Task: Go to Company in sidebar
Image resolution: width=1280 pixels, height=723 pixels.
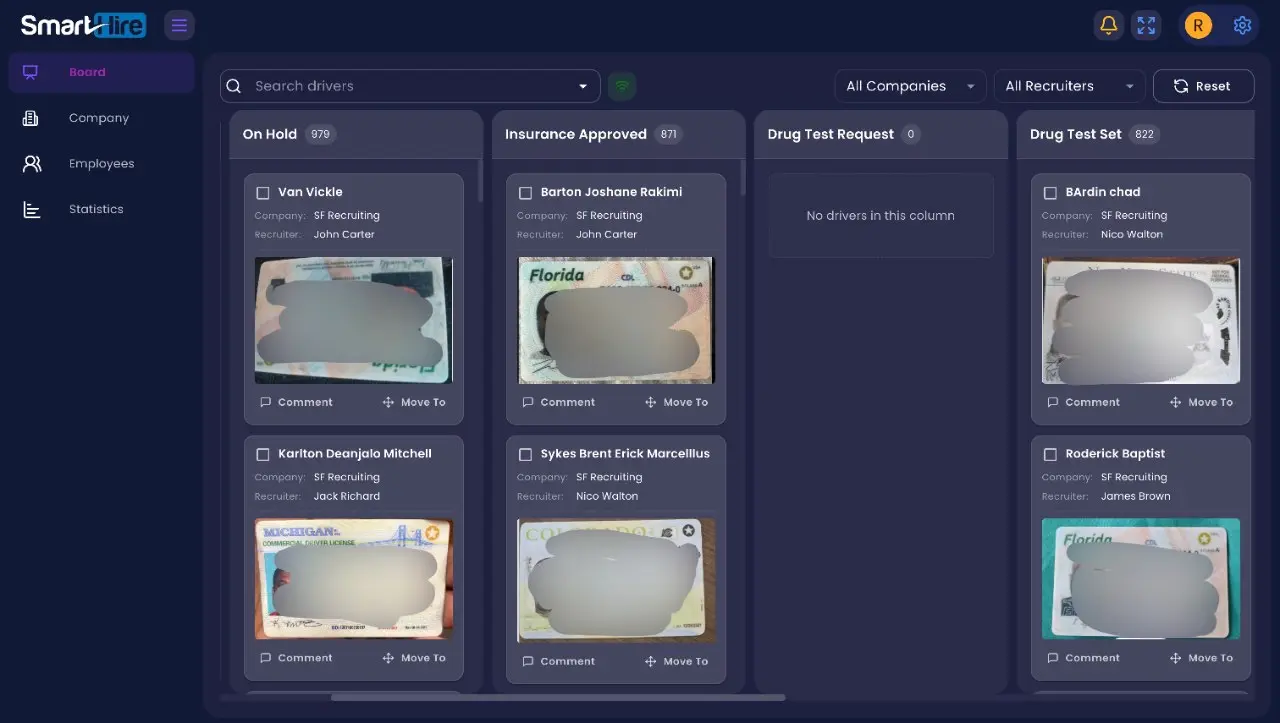Action: click(x=98, y=118)
